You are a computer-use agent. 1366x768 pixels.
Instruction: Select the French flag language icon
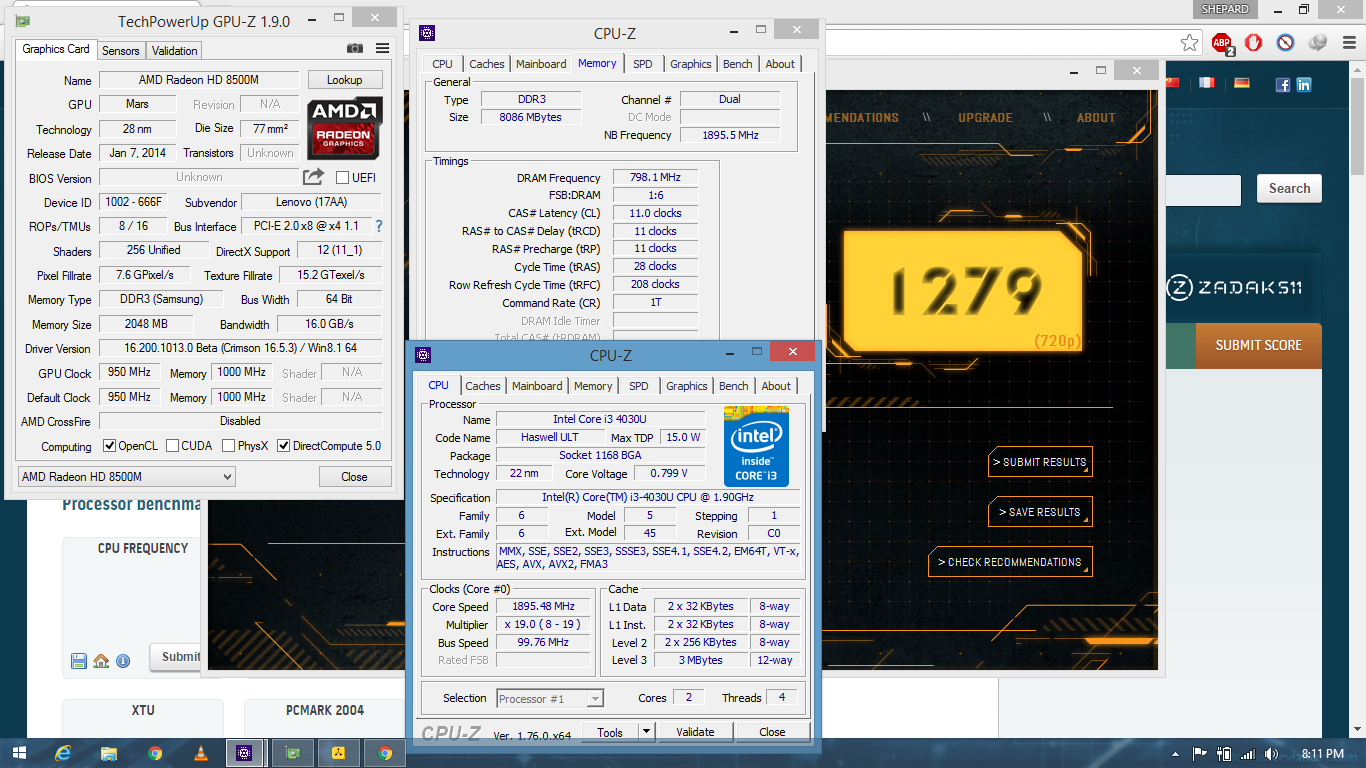(x=1207, y=83)
